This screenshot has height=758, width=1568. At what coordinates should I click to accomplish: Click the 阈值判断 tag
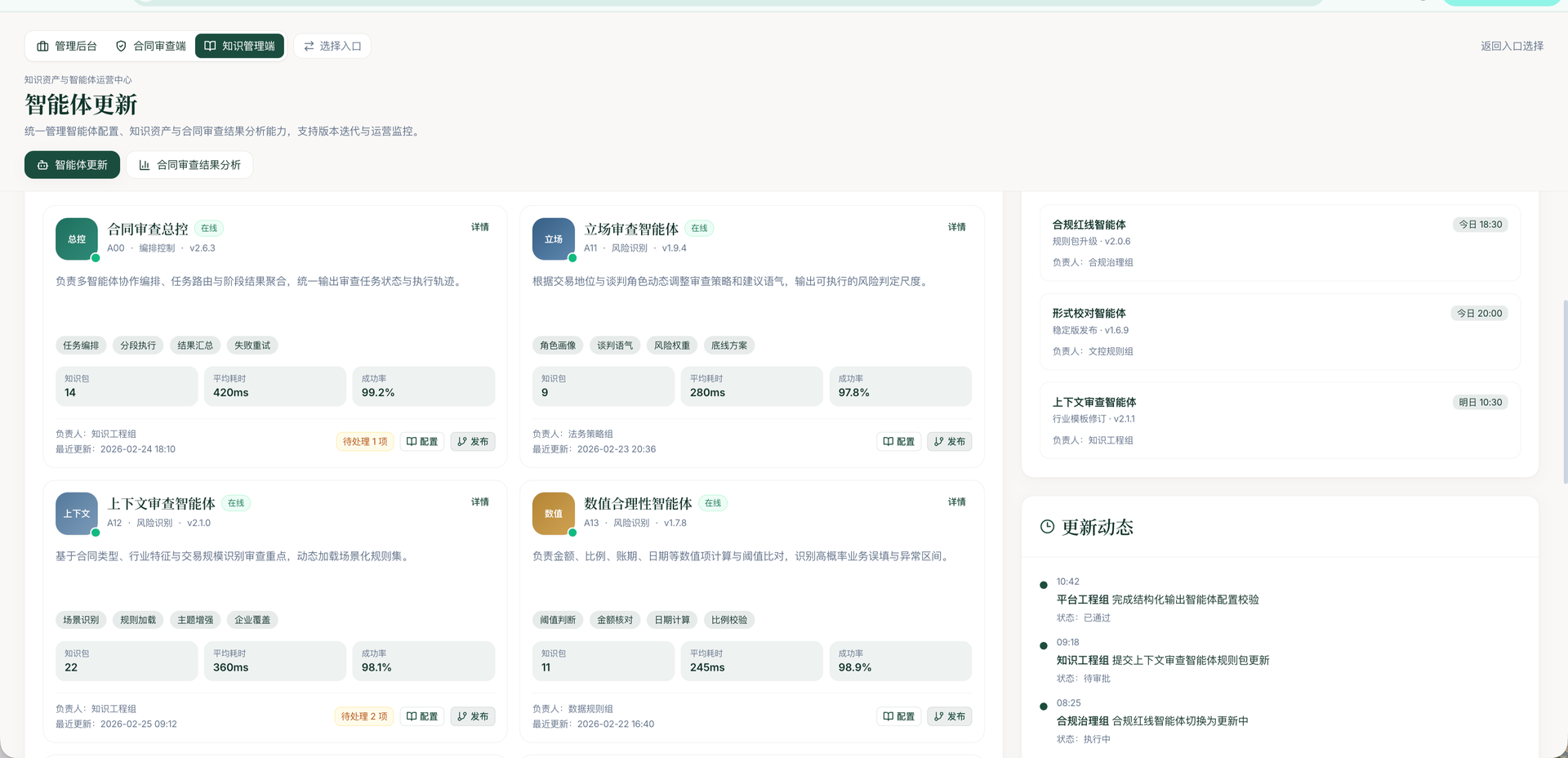tap(558, 620)
